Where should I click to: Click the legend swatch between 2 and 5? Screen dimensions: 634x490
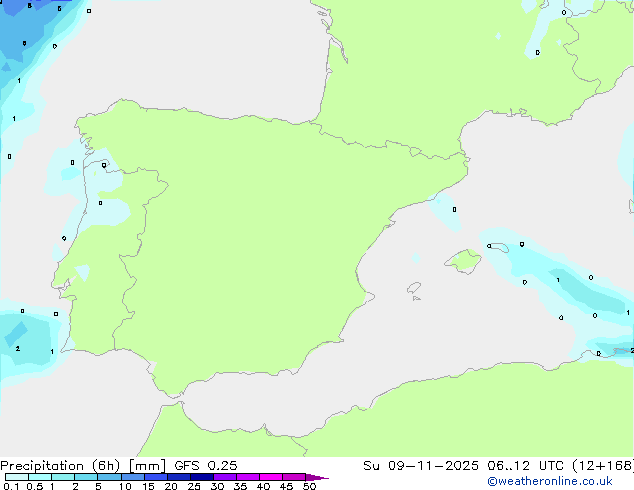click(x=86, y=477)
